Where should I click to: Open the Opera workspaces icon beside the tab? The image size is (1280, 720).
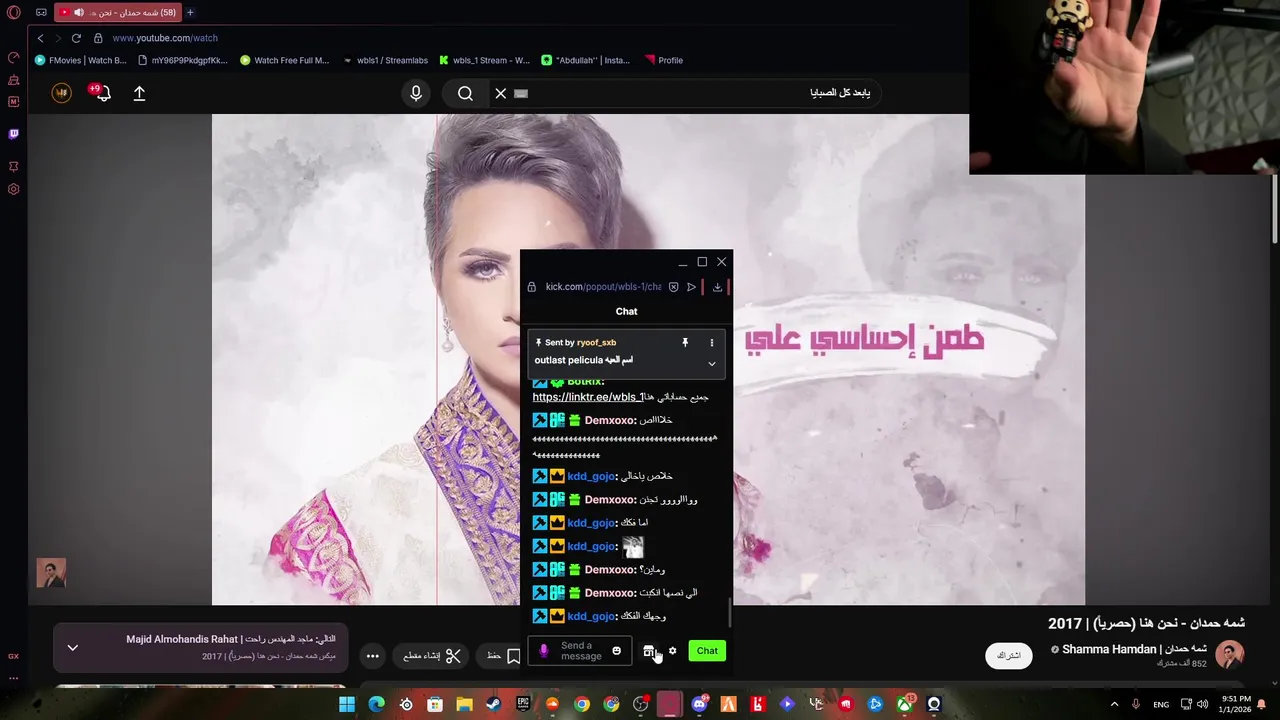[x=41, y=13]
